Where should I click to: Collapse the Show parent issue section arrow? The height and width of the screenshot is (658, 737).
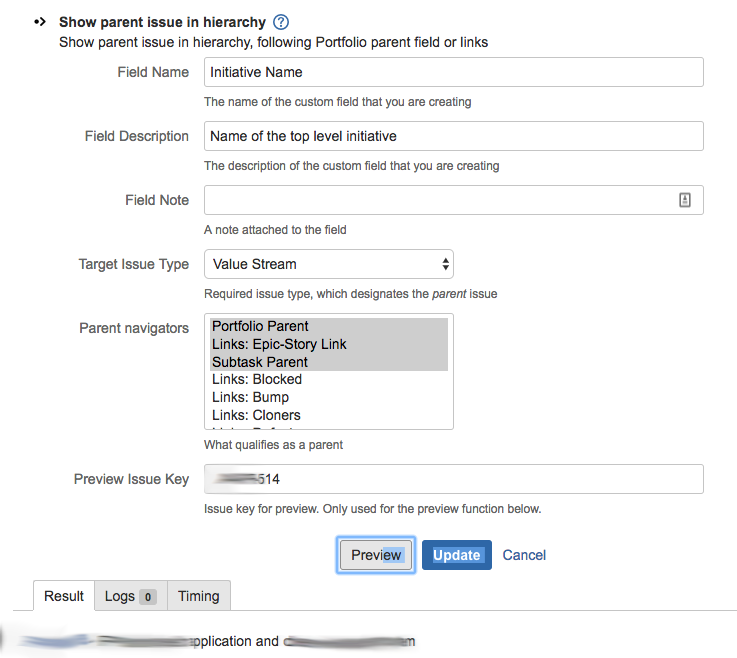41,21
